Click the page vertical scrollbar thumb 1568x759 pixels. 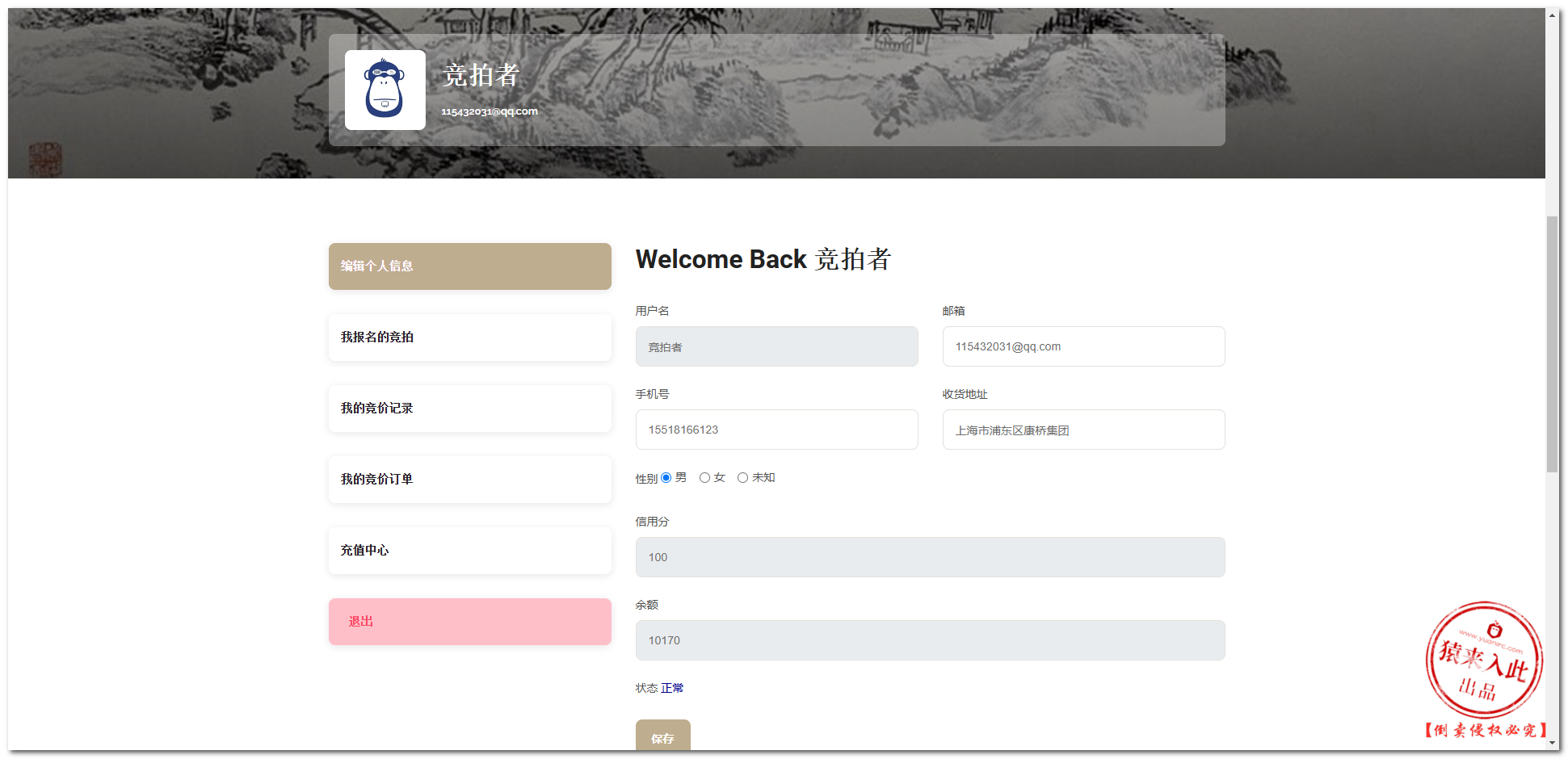[x=1552, y=345]
